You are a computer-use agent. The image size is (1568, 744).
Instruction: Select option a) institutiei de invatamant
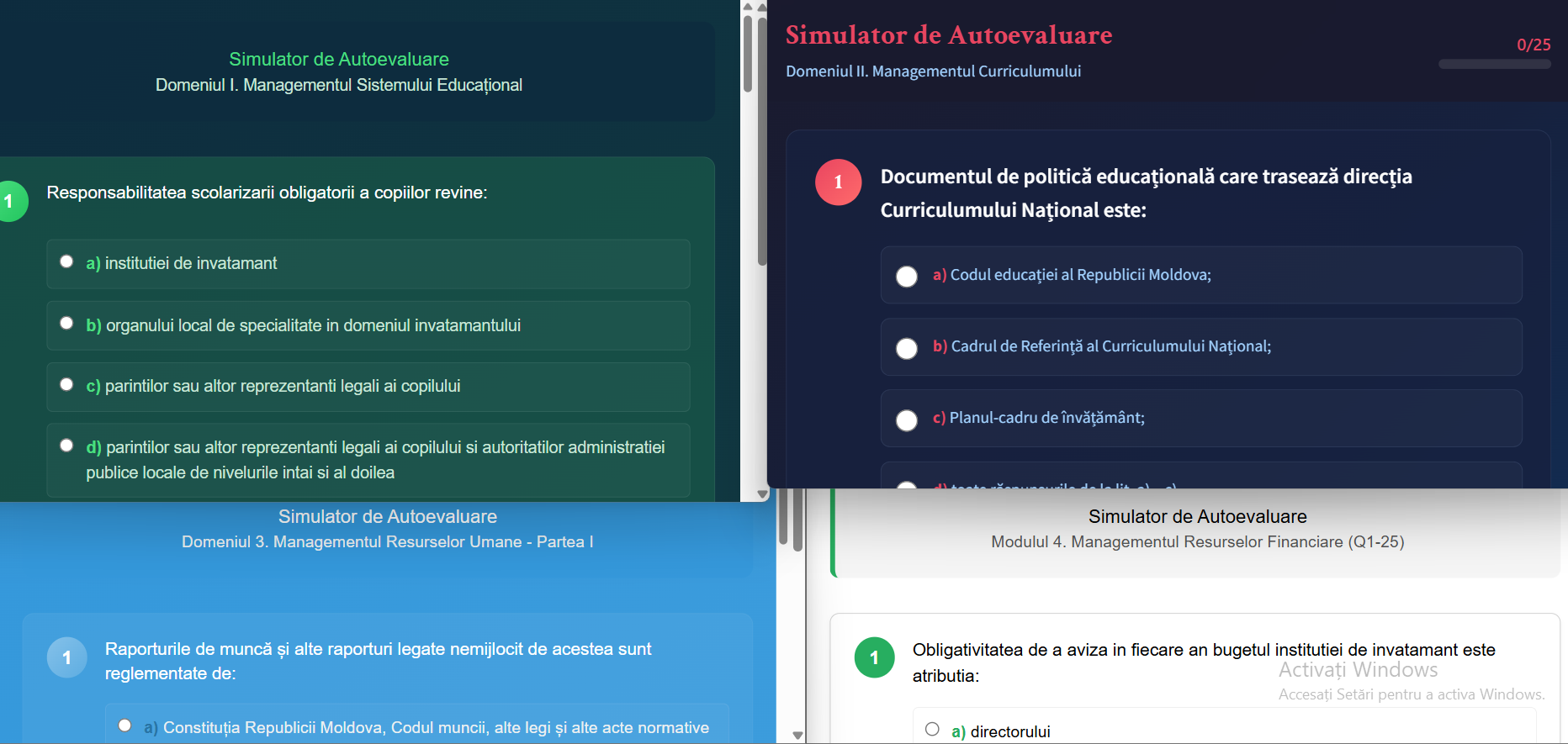66,262
